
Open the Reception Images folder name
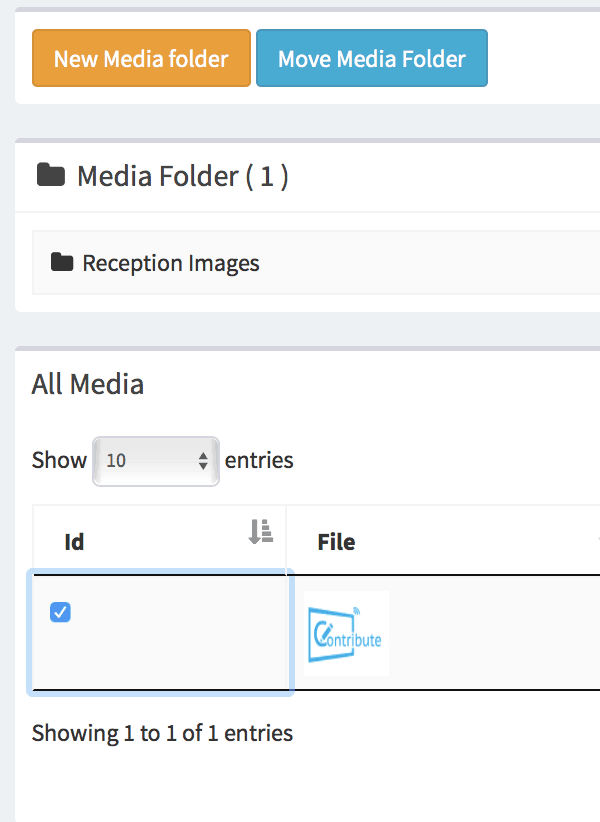171,263
